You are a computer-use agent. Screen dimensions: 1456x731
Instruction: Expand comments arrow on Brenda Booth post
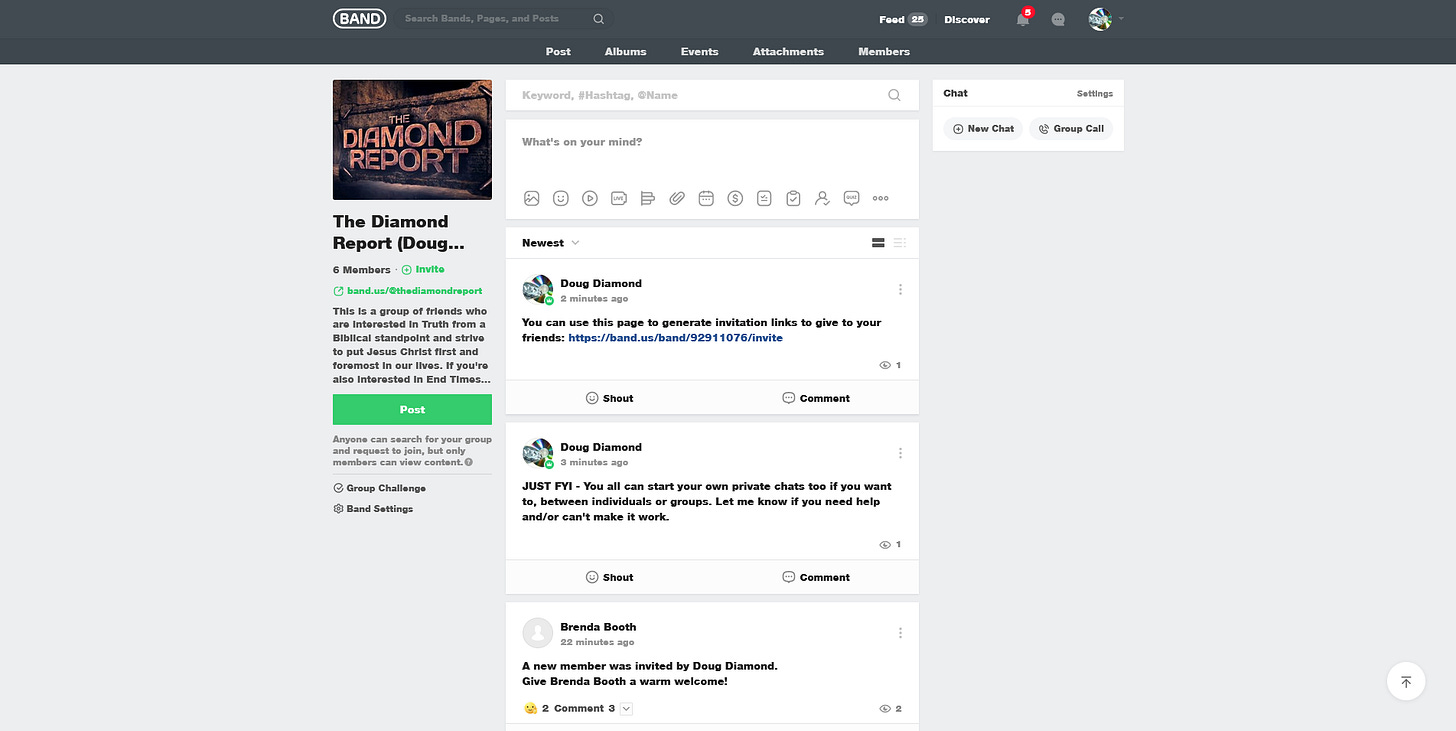point(626,709)
